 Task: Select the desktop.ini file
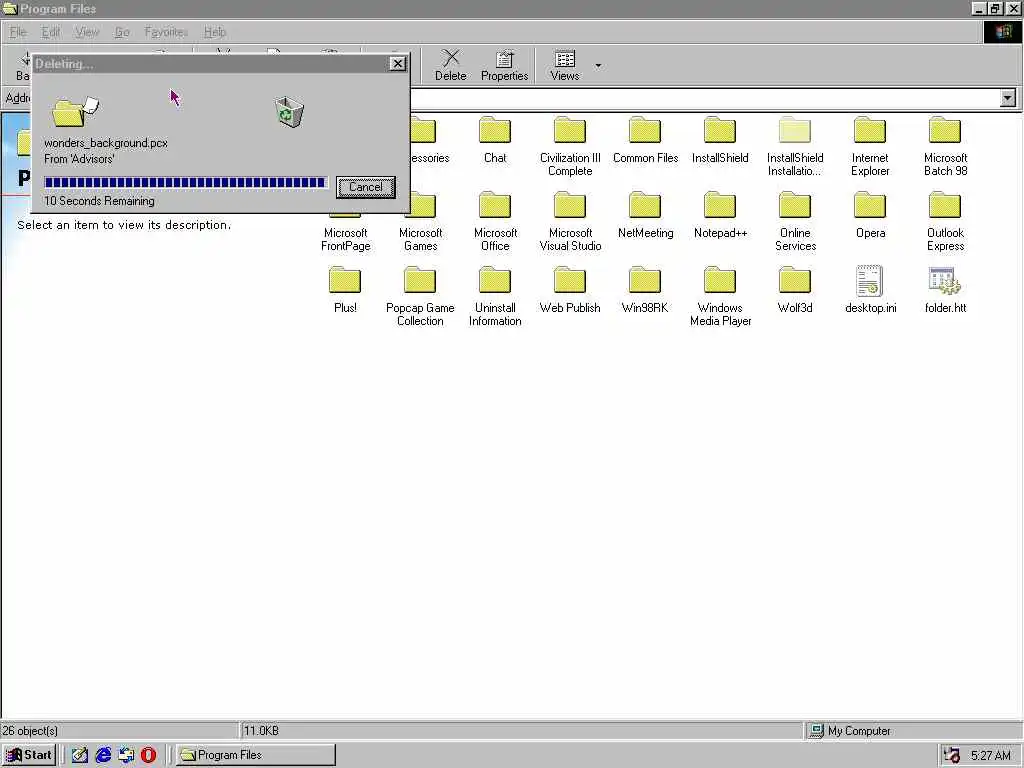pos(870,291)
